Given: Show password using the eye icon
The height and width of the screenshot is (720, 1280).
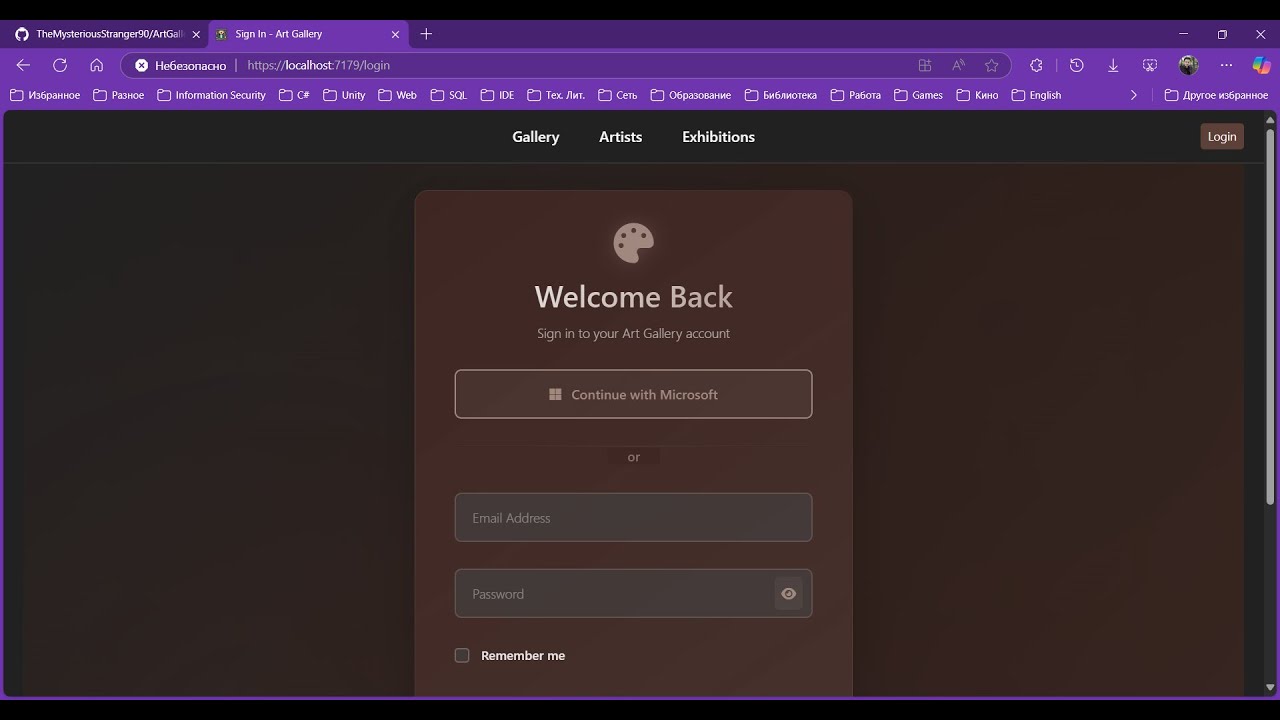Looking at the screenshot, I should 788,594.
